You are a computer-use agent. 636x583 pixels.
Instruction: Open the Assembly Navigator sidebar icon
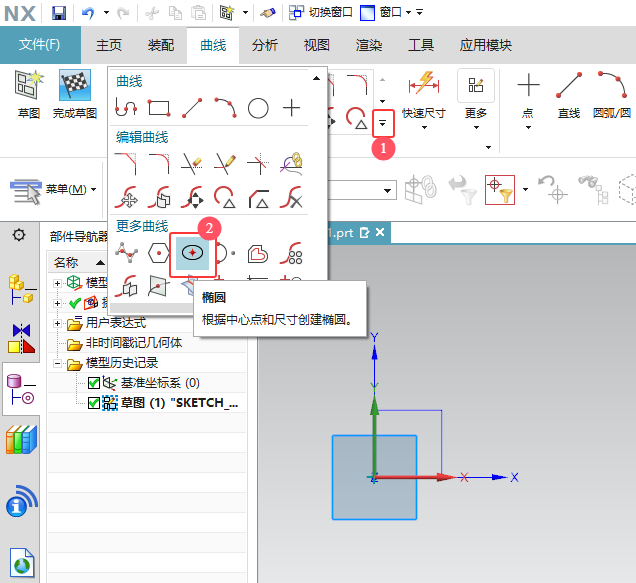click(21, 289)
